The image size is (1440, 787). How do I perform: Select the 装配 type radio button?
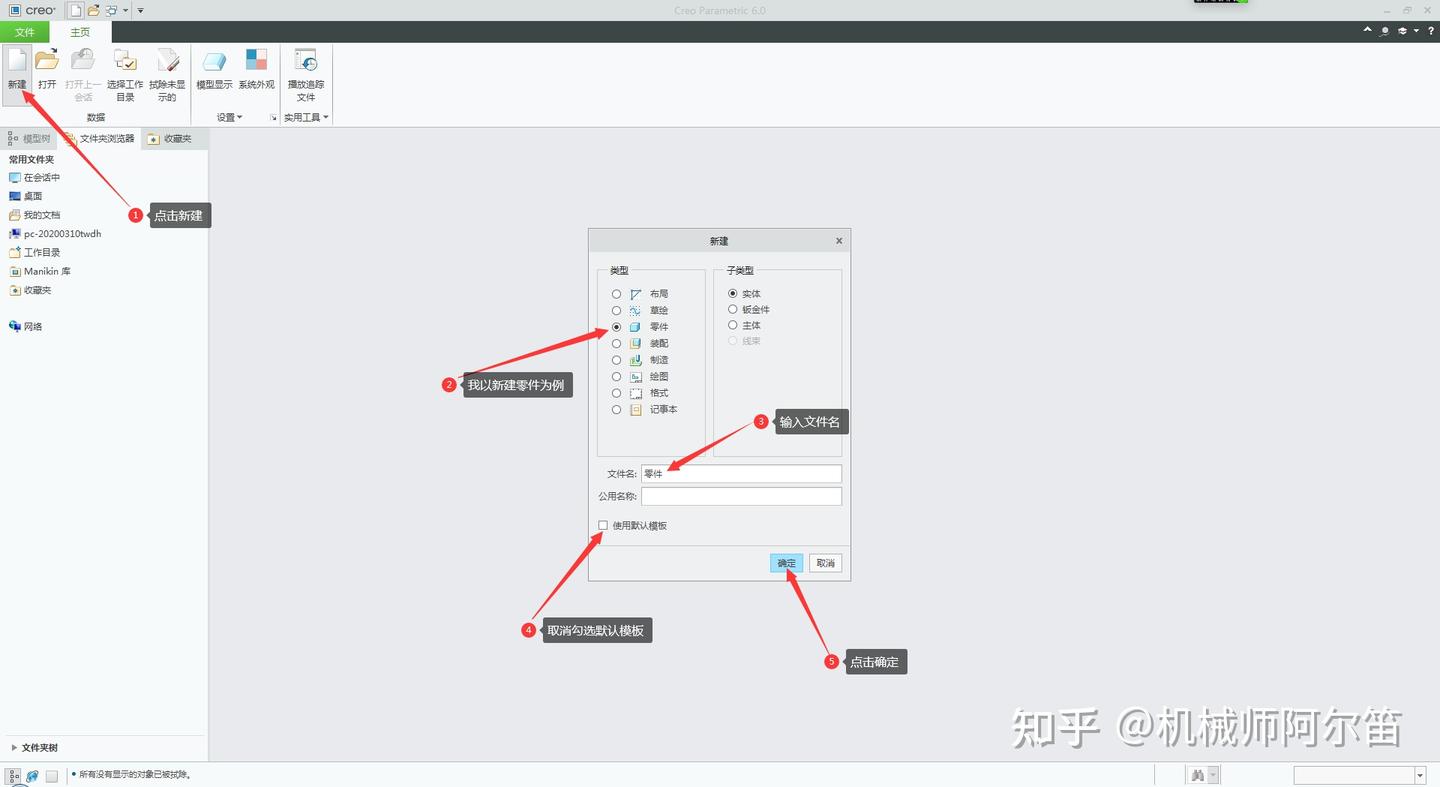[616, 344]
